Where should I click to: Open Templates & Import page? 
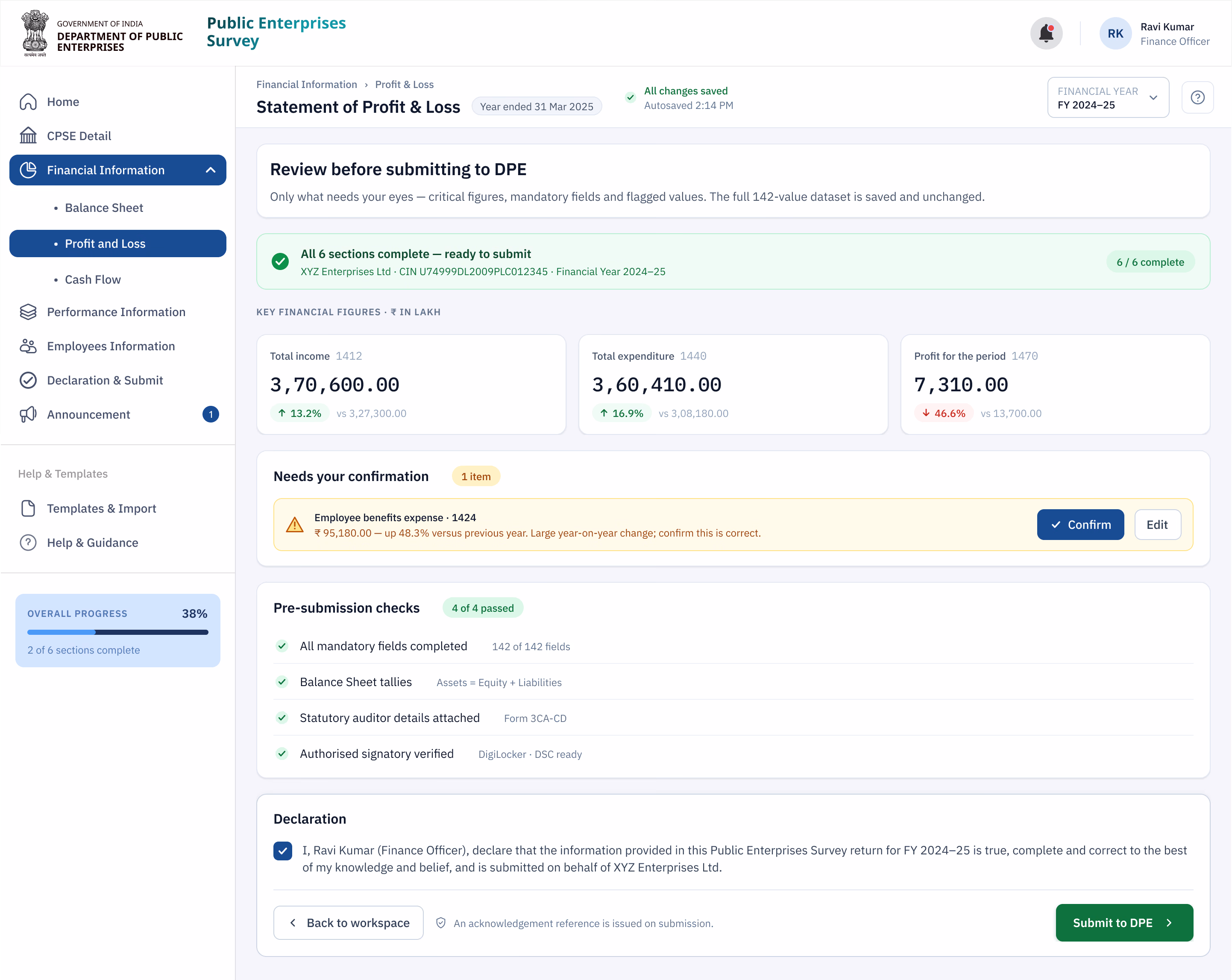point(118,508)
